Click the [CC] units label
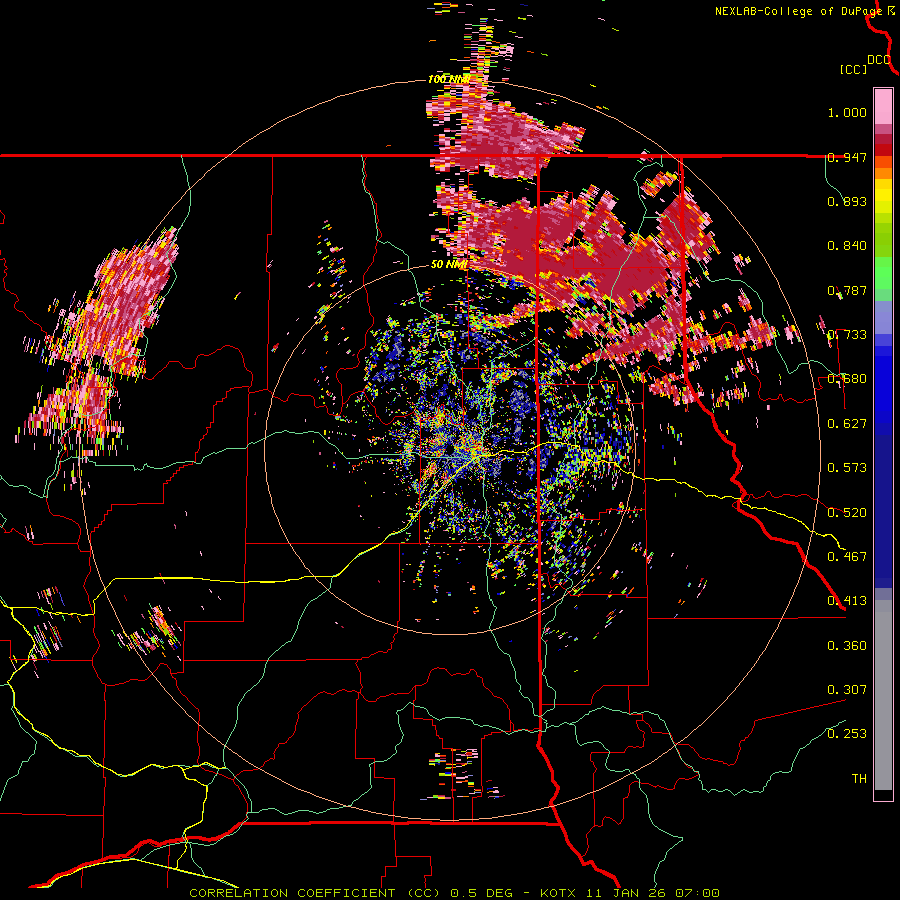900x900 pixels. pos(854,69)
